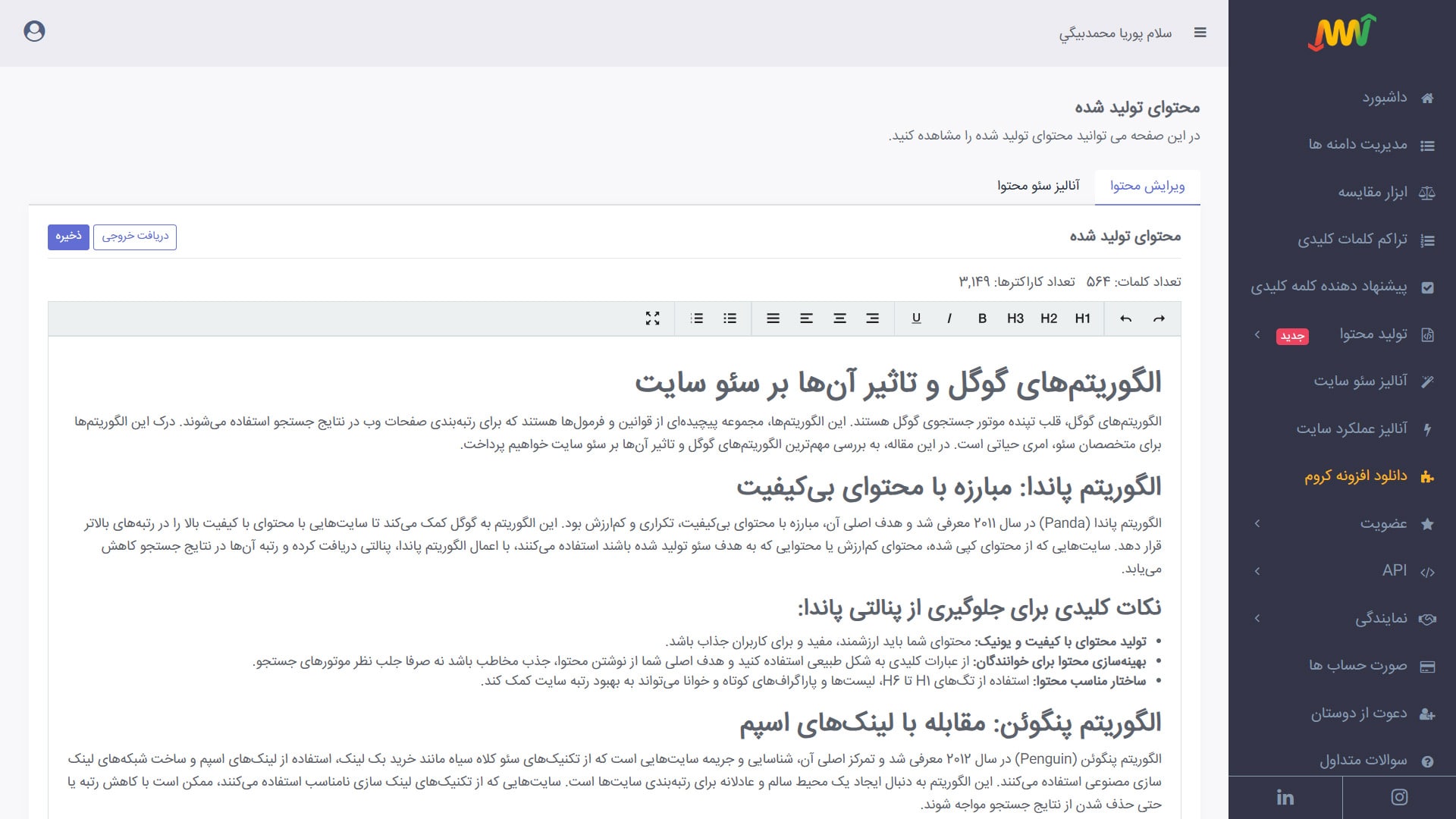Select the ویرایش محتوا tab
The width and height of the screenshot is (1456, 819).
click(1147, 186)
